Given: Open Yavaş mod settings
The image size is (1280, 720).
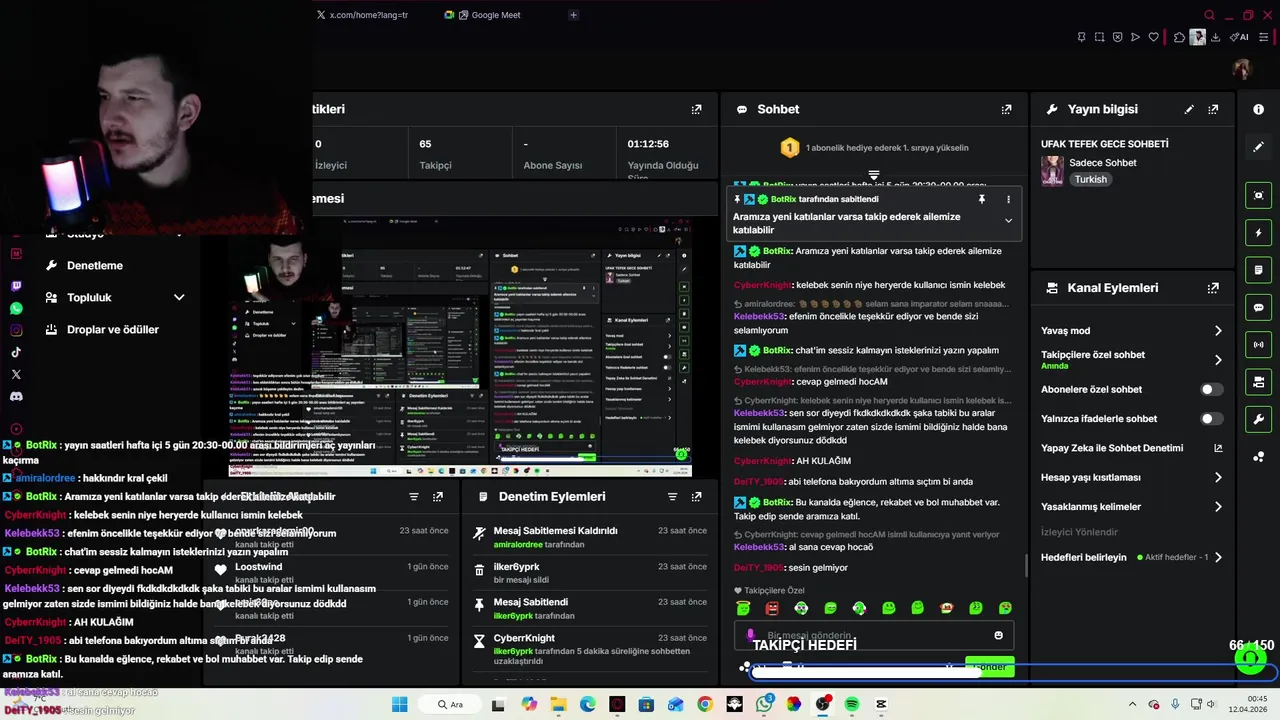Looking at the screenshot, I should (1131, 330).
